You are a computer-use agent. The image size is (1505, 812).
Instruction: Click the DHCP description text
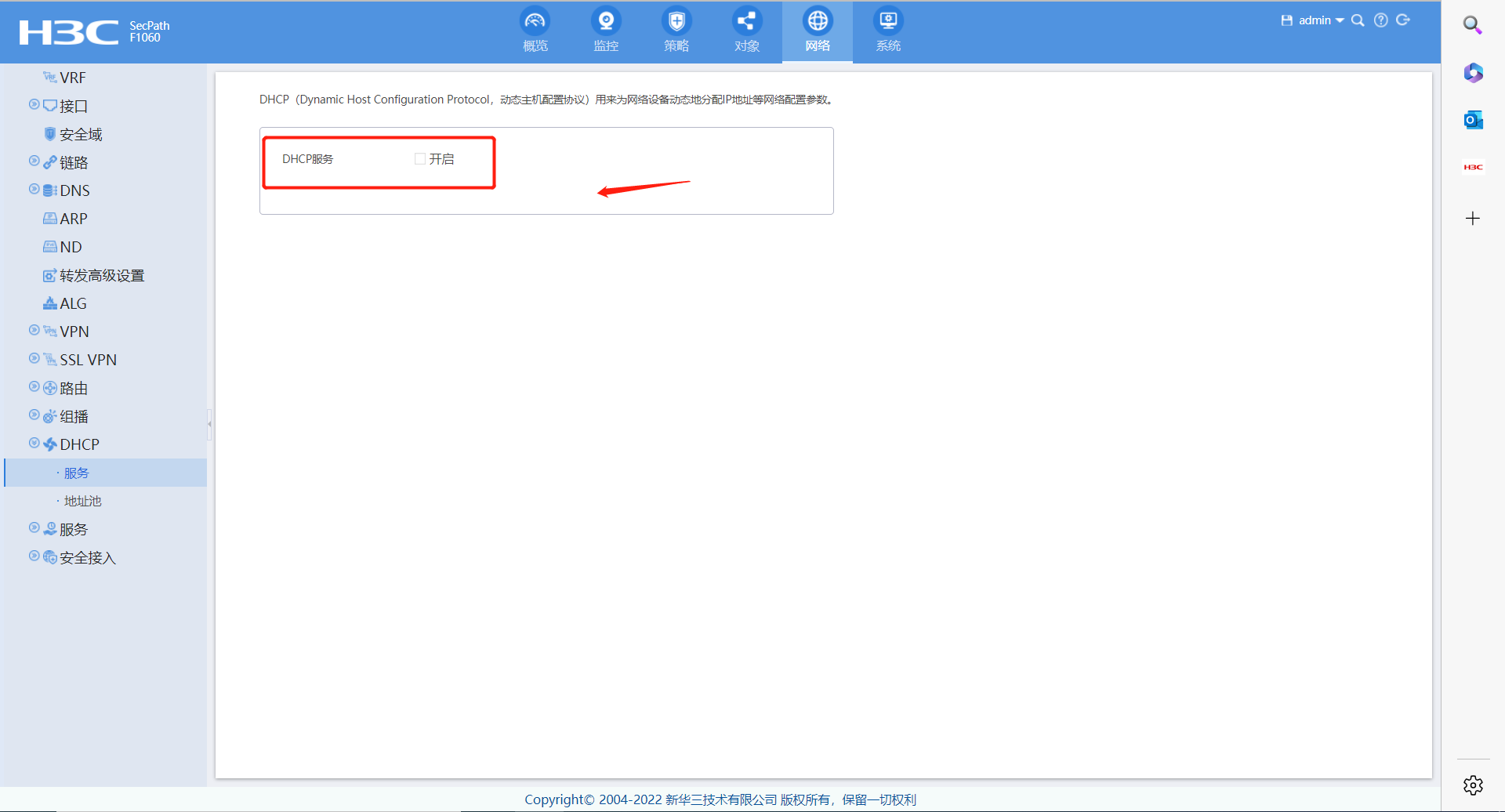tap(547, 100)
